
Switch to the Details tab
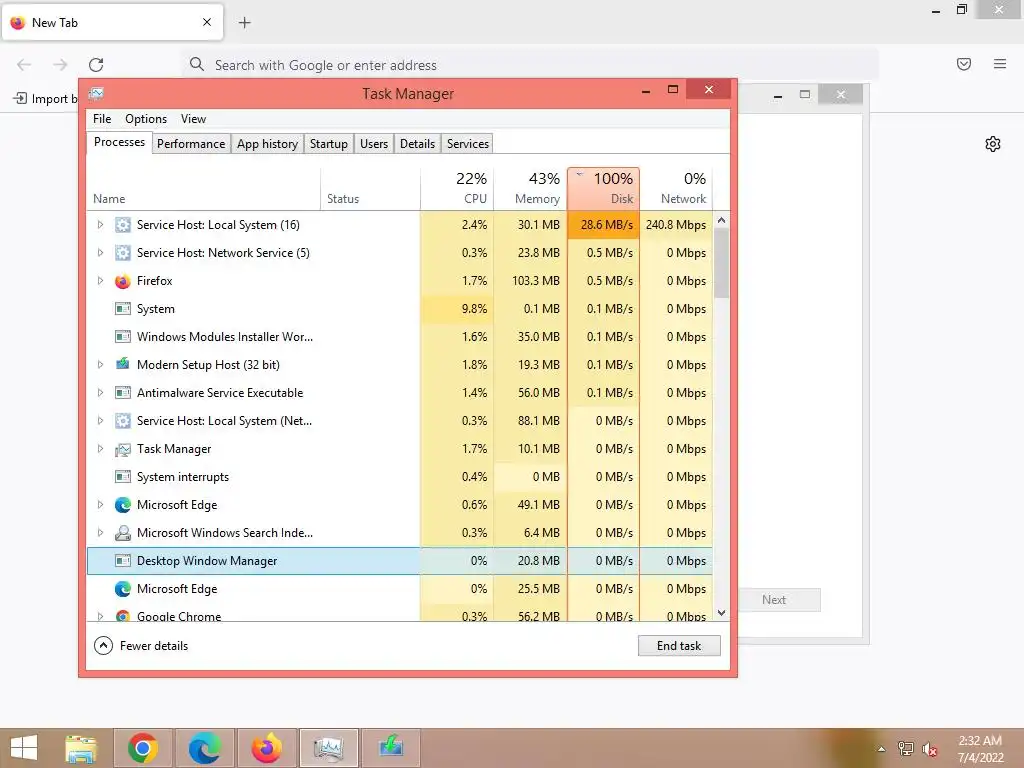(417, 144)
